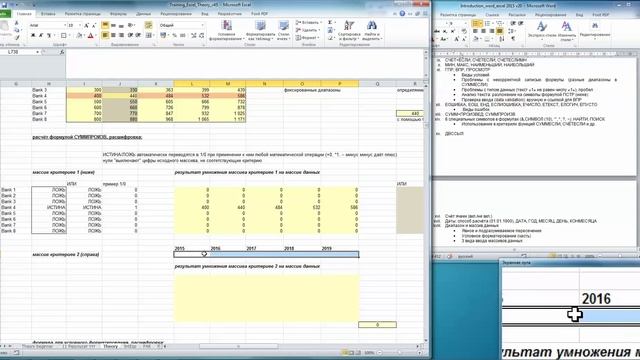Viewport: 640px width, 360px height.
Task: Toggle underline formatting in Excel ribbon
Action: click(49, 36)
